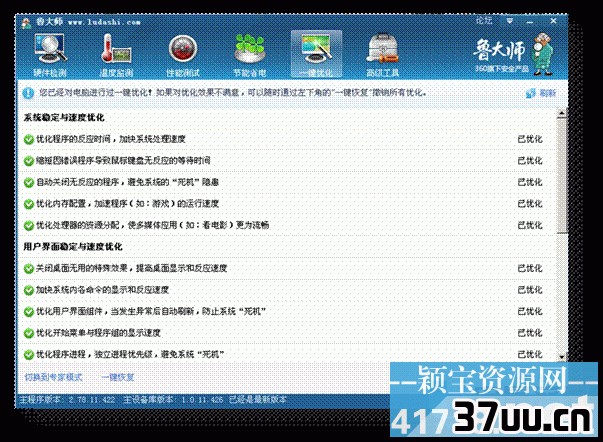The image size is (603, 442).
Task: Open the title bar dropdown menu arrow
Action: (510, 21)
